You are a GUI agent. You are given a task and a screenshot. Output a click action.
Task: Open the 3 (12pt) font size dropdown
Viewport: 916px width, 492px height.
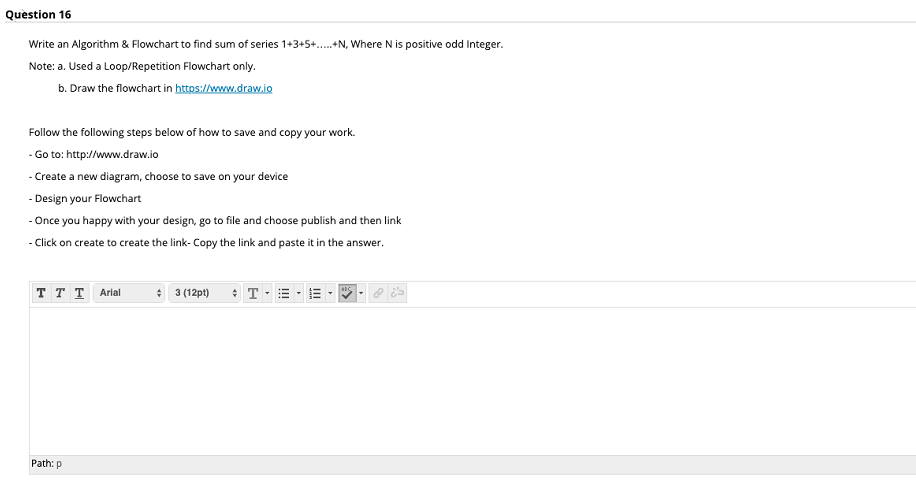204,293
